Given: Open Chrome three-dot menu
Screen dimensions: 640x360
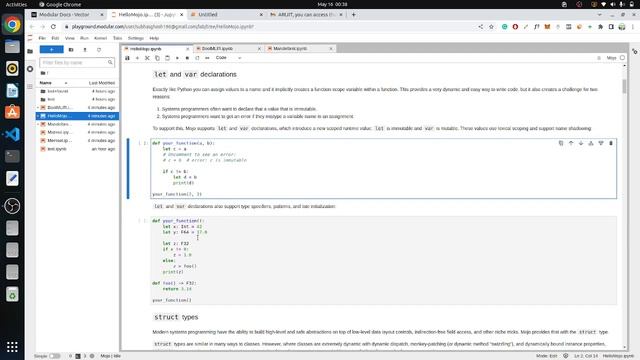Looking at the screenshot, I should [633, 27].
